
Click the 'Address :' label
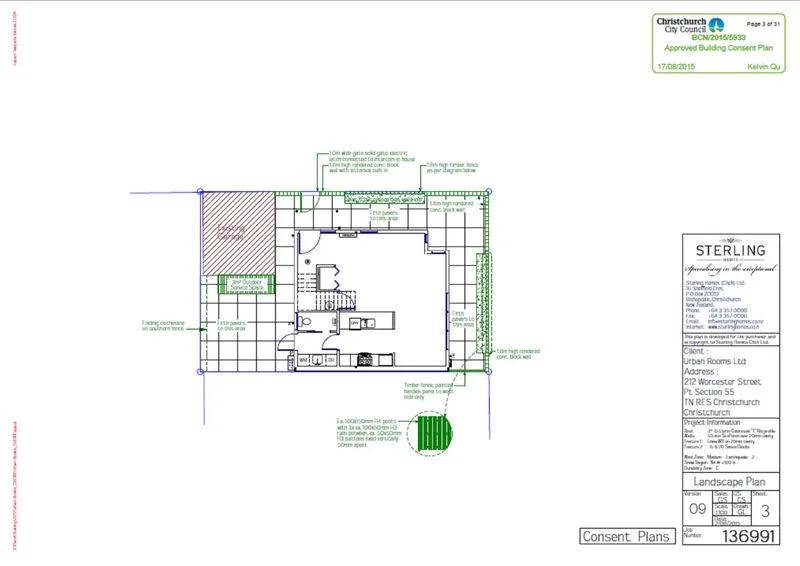[x=699, y=372]
